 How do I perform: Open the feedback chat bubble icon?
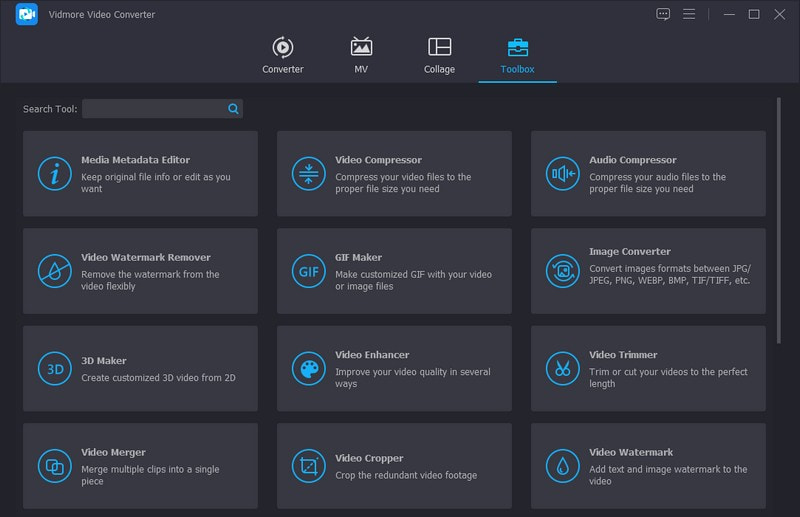coord(663,14)
